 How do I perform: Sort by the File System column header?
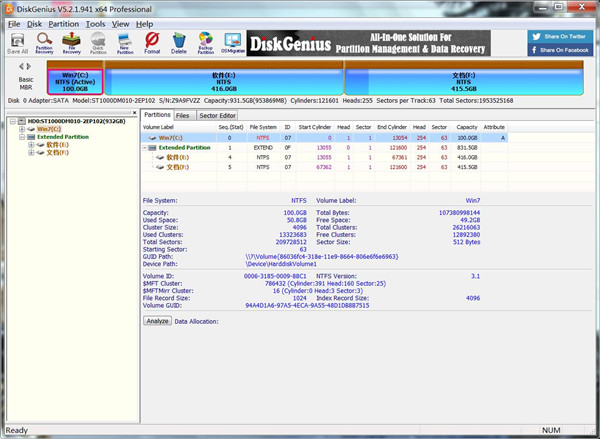[x=263, y=127]
